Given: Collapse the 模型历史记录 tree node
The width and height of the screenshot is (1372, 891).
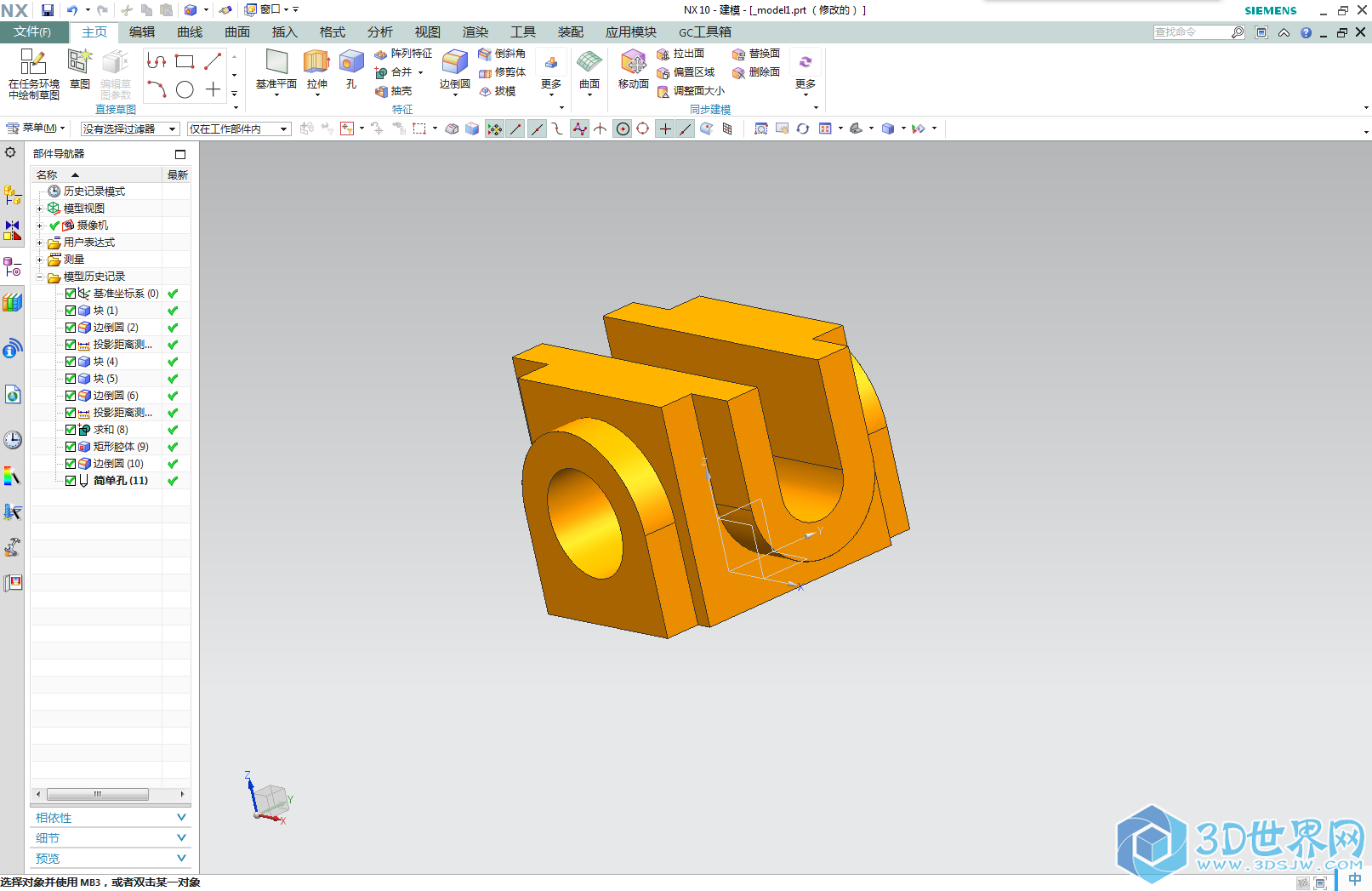Looking at the screenshot, I should coord(39,277).
